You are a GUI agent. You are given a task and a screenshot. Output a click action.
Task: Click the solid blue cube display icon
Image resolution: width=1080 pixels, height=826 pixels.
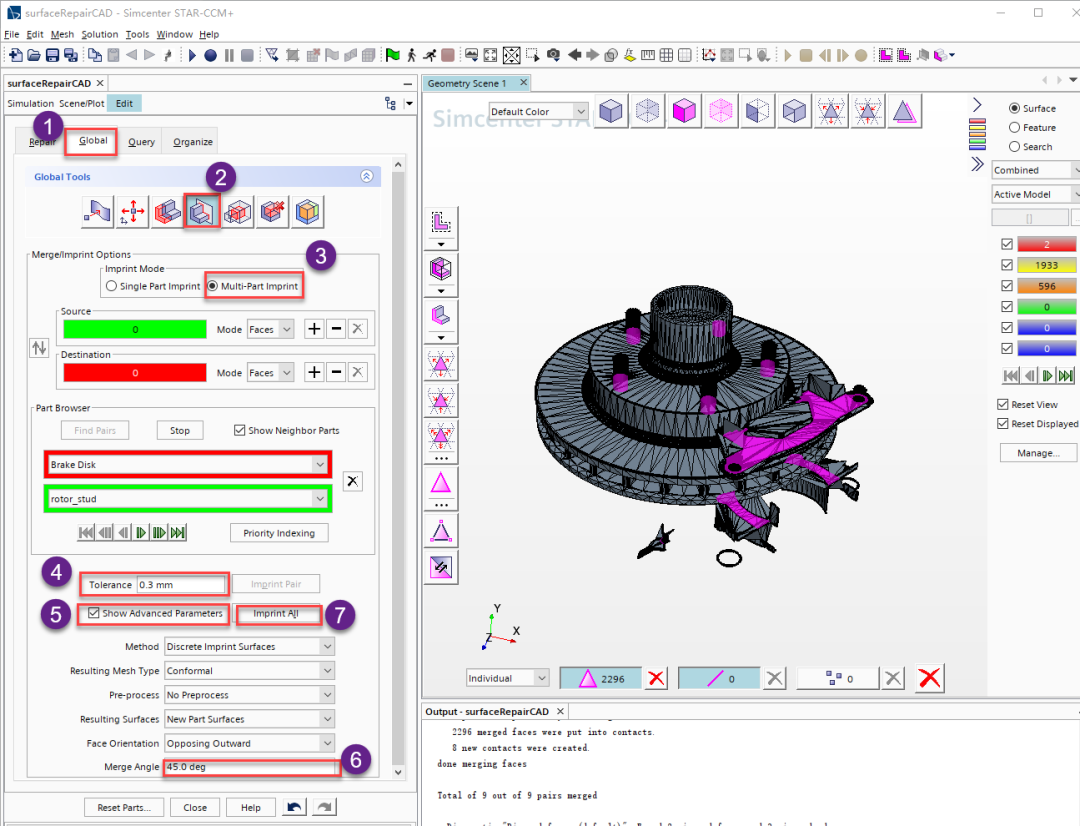[611, 111]
